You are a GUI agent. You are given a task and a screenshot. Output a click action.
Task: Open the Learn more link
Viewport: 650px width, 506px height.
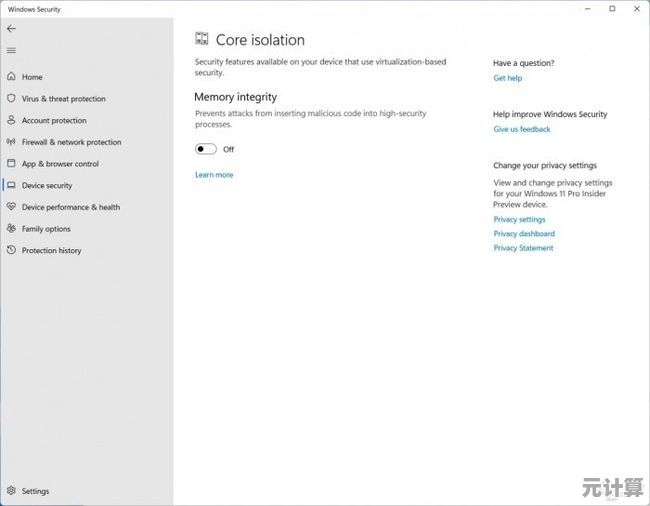214,175
